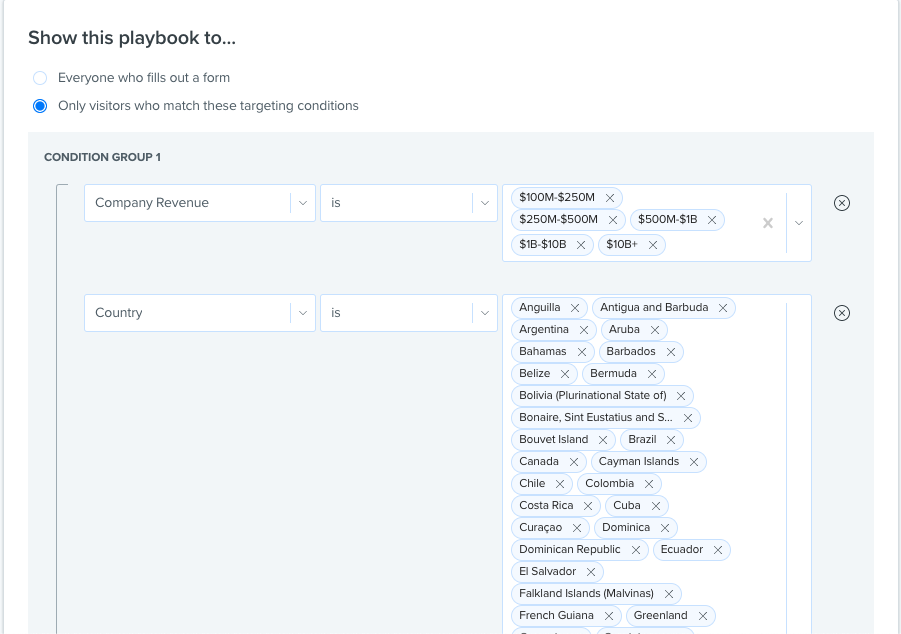Remove the $250M-$500M revenue tag
This screenshot has height=634, width=901.
(613, 220)
